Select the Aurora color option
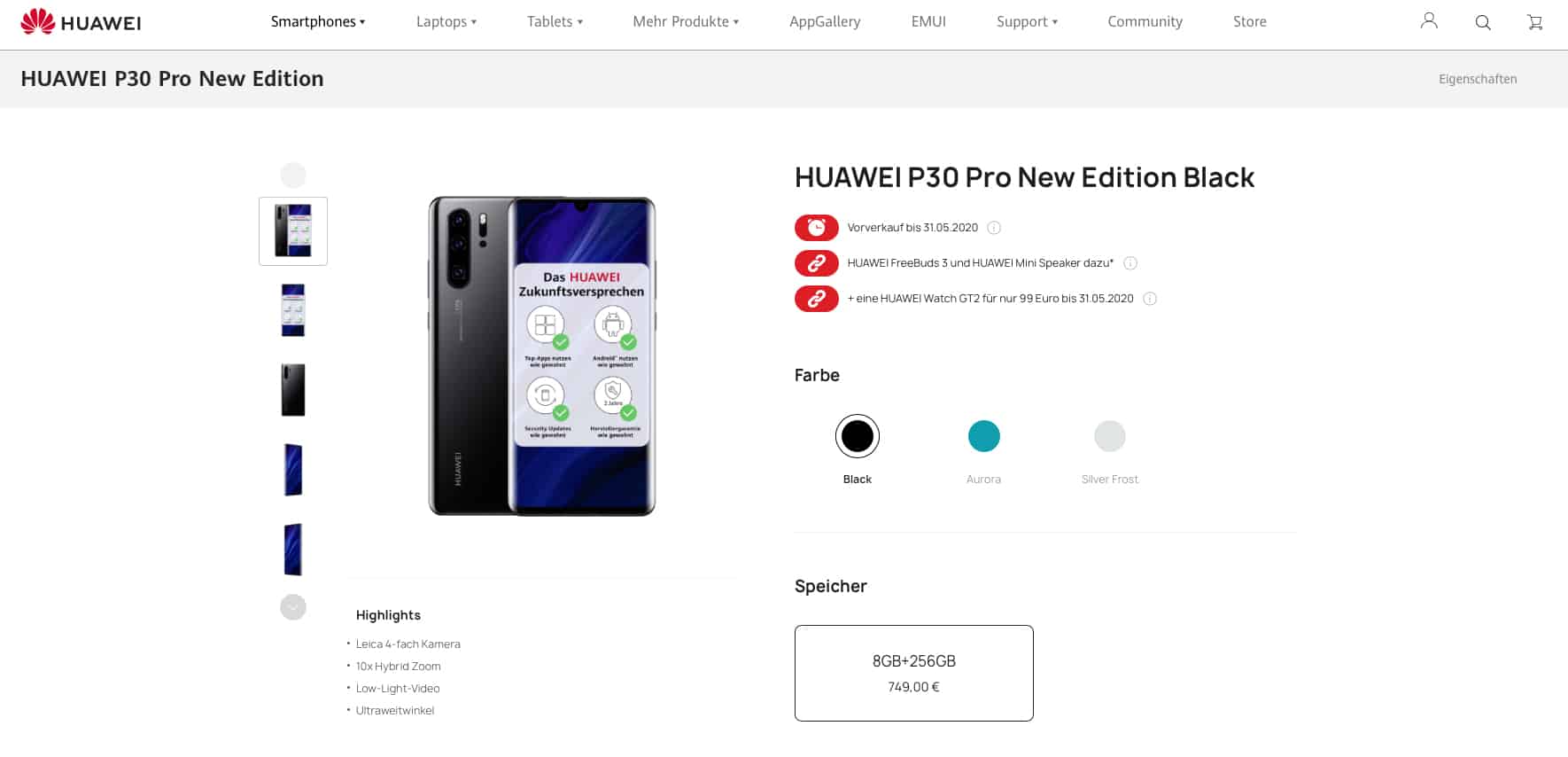The width and height of the screenshot is (1568, 757). [983, 436]
